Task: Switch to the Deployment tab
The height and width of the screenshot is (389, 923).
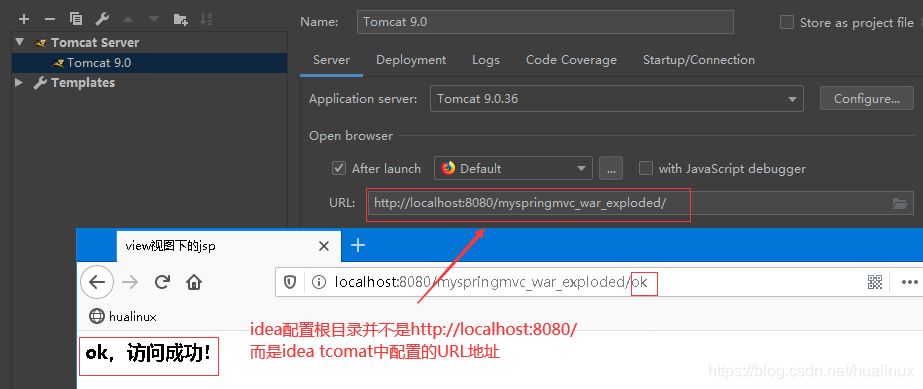Action: 411,60
